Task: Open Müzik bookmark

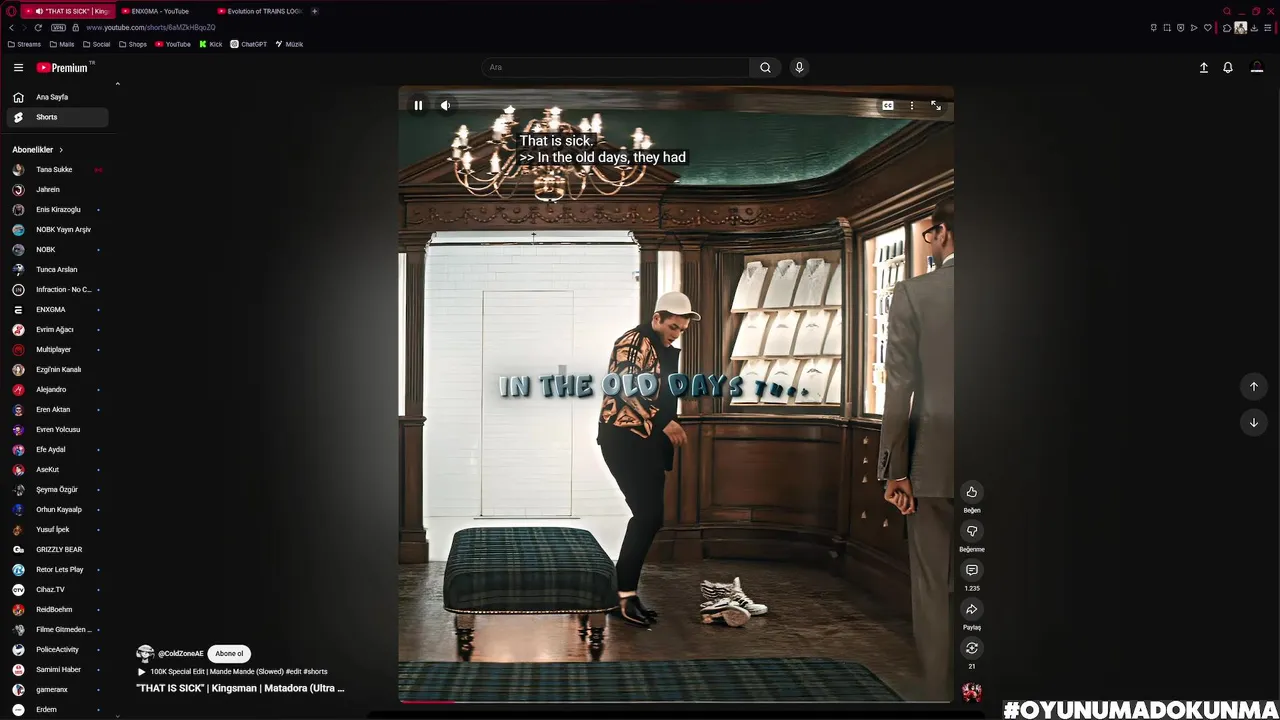Action: click(288, 44)
